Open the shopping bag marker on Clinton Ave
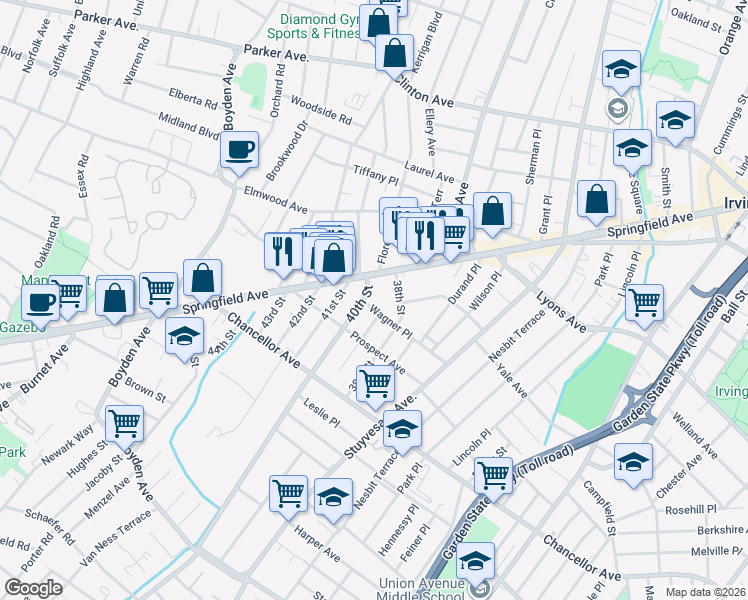Image resolution: width=748 pixels, height=600 pixels. (x=395, y=51)
